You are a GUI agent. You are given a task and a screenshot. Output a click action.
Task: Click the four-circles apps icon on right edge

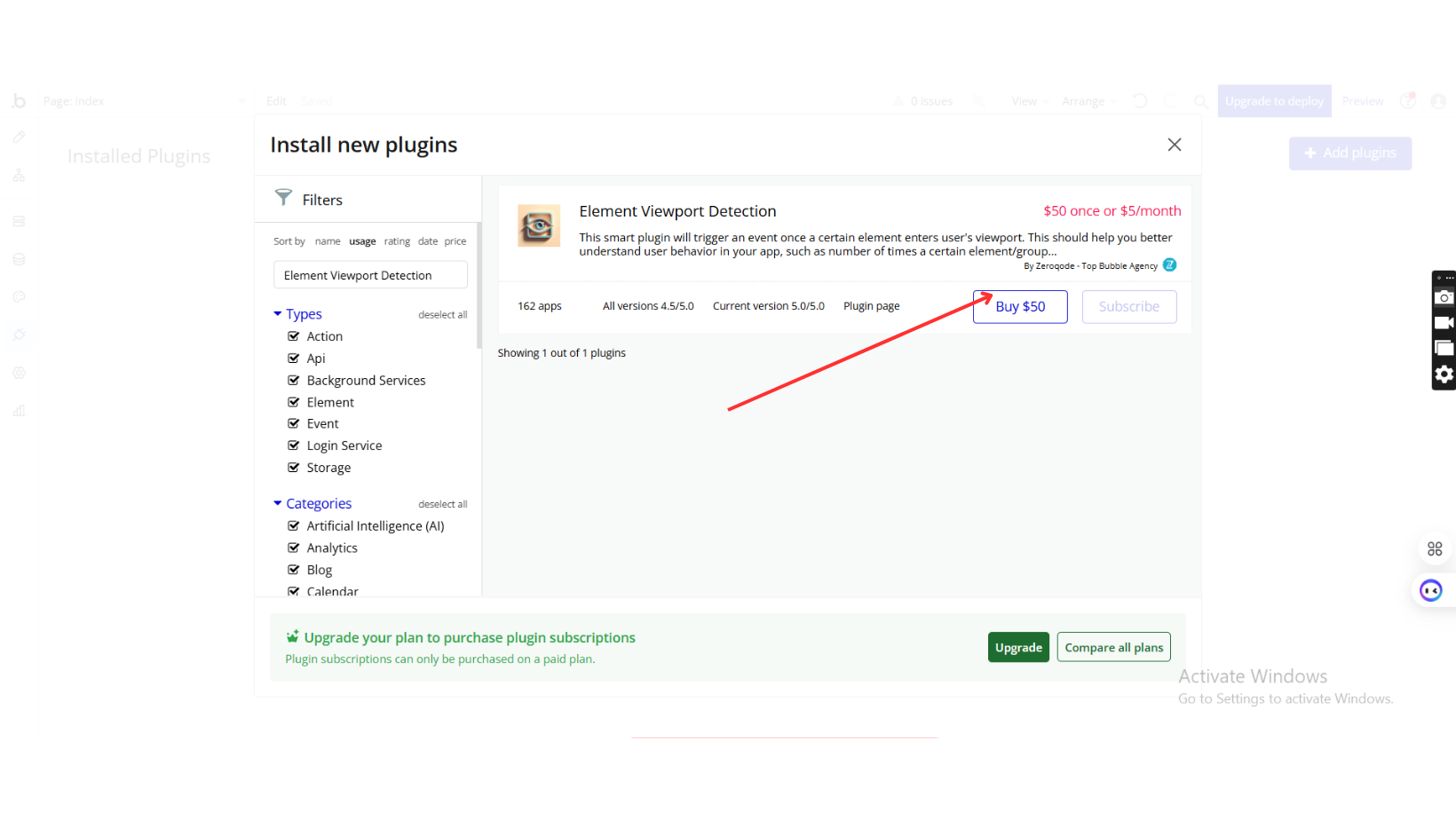pos(1435,549)
